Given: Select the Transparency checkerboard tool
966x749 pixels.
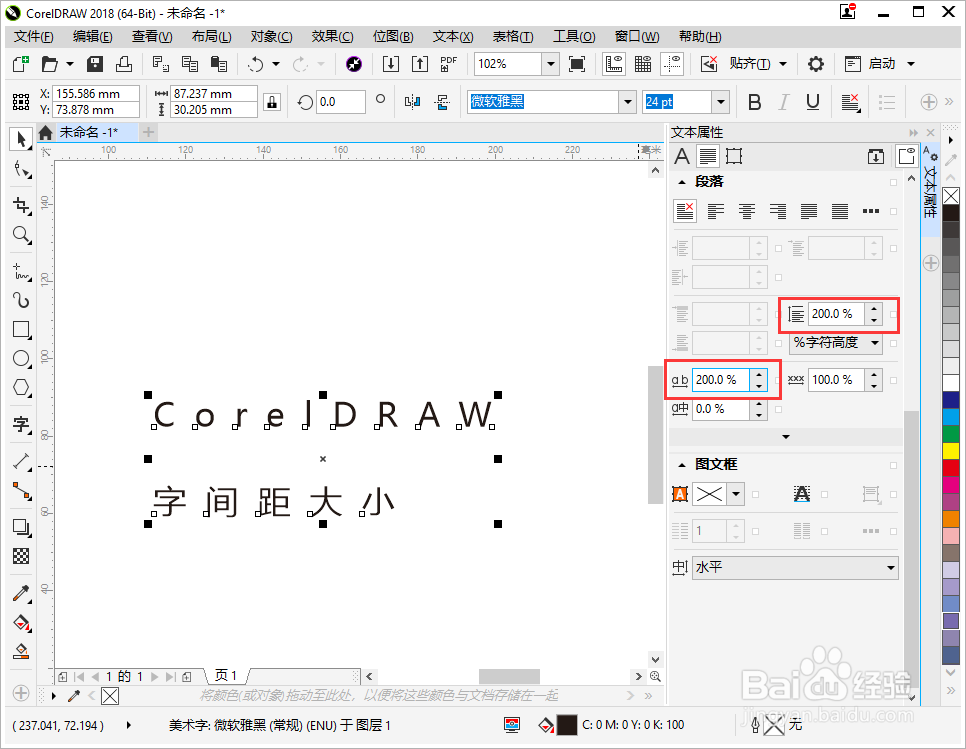Looking at the screenshot, I should 21,556.
